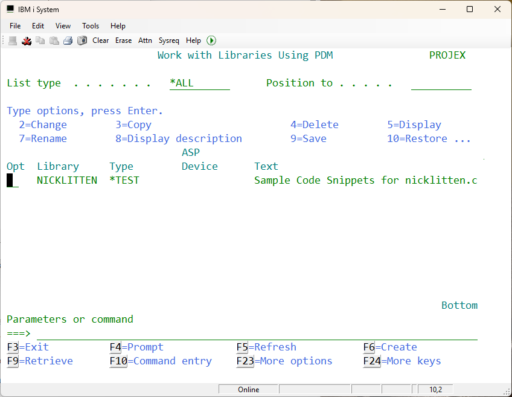This screenshot has height=397, width=512.
Task: Click the 2=Change option text
Action: tap(43, 125)
